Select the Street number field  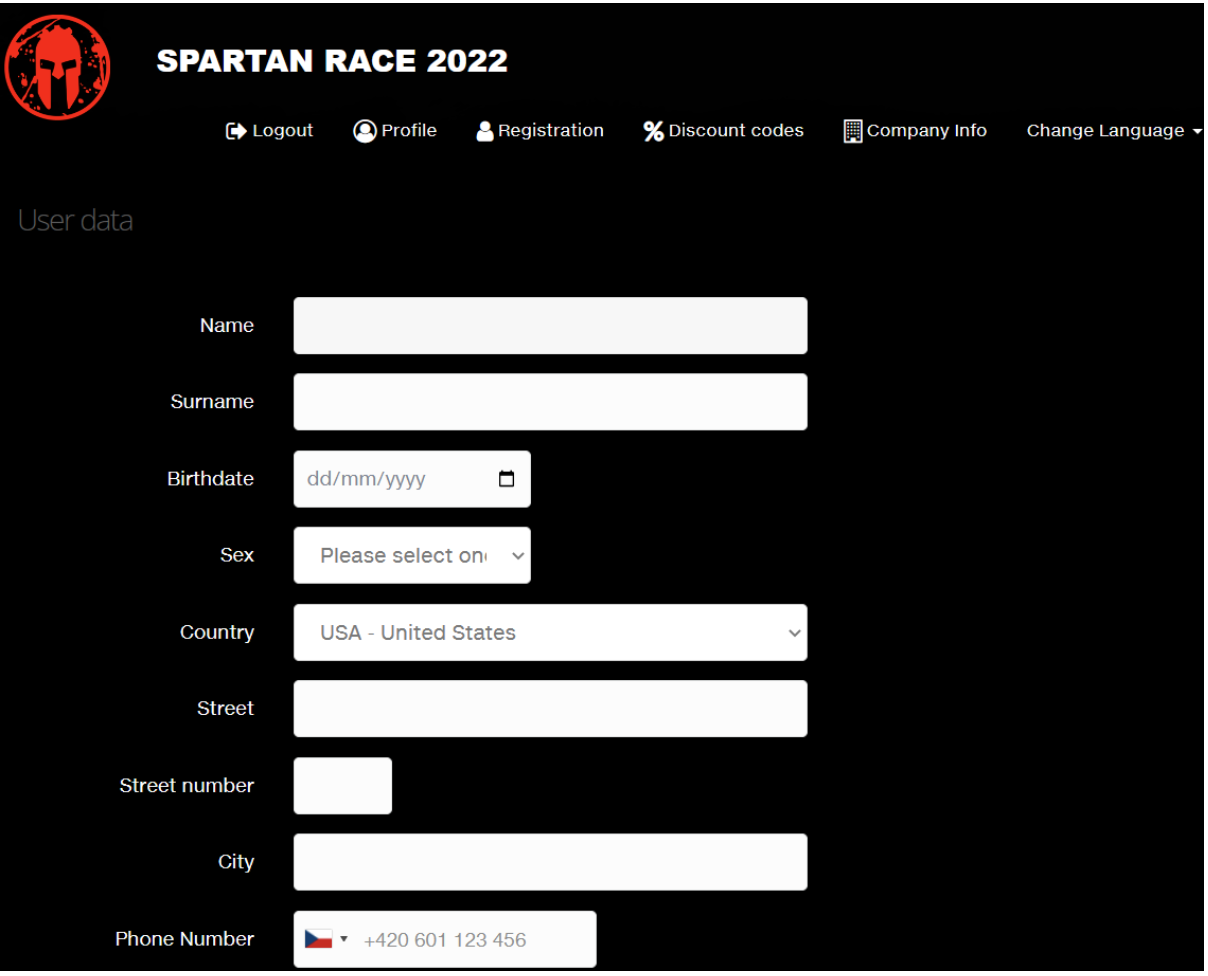tap(342, 786)
